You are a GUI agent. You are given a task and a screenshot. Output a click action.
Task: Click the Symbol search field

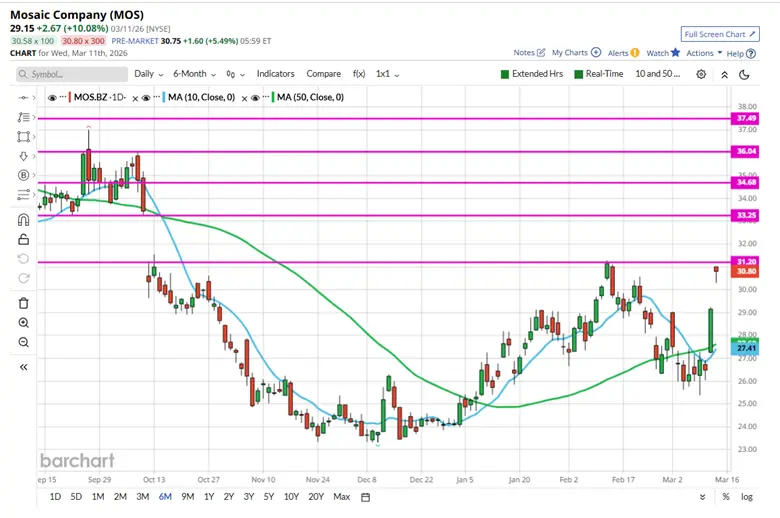click(70, 74)
